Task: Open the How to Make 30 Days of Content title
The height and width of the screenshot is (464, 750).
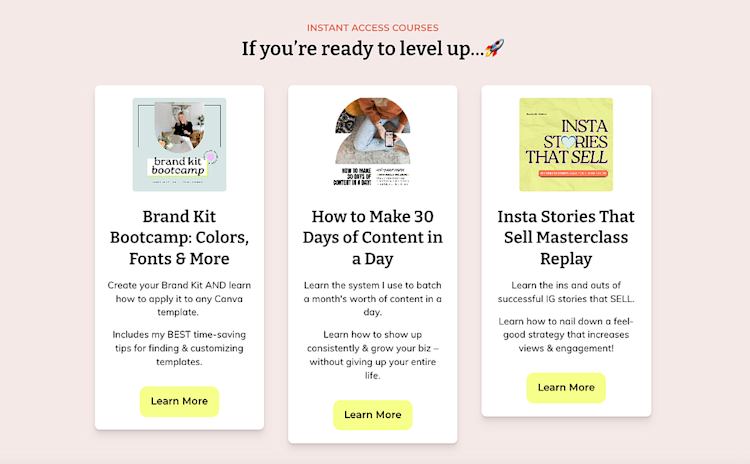Action: coord(373,237)
